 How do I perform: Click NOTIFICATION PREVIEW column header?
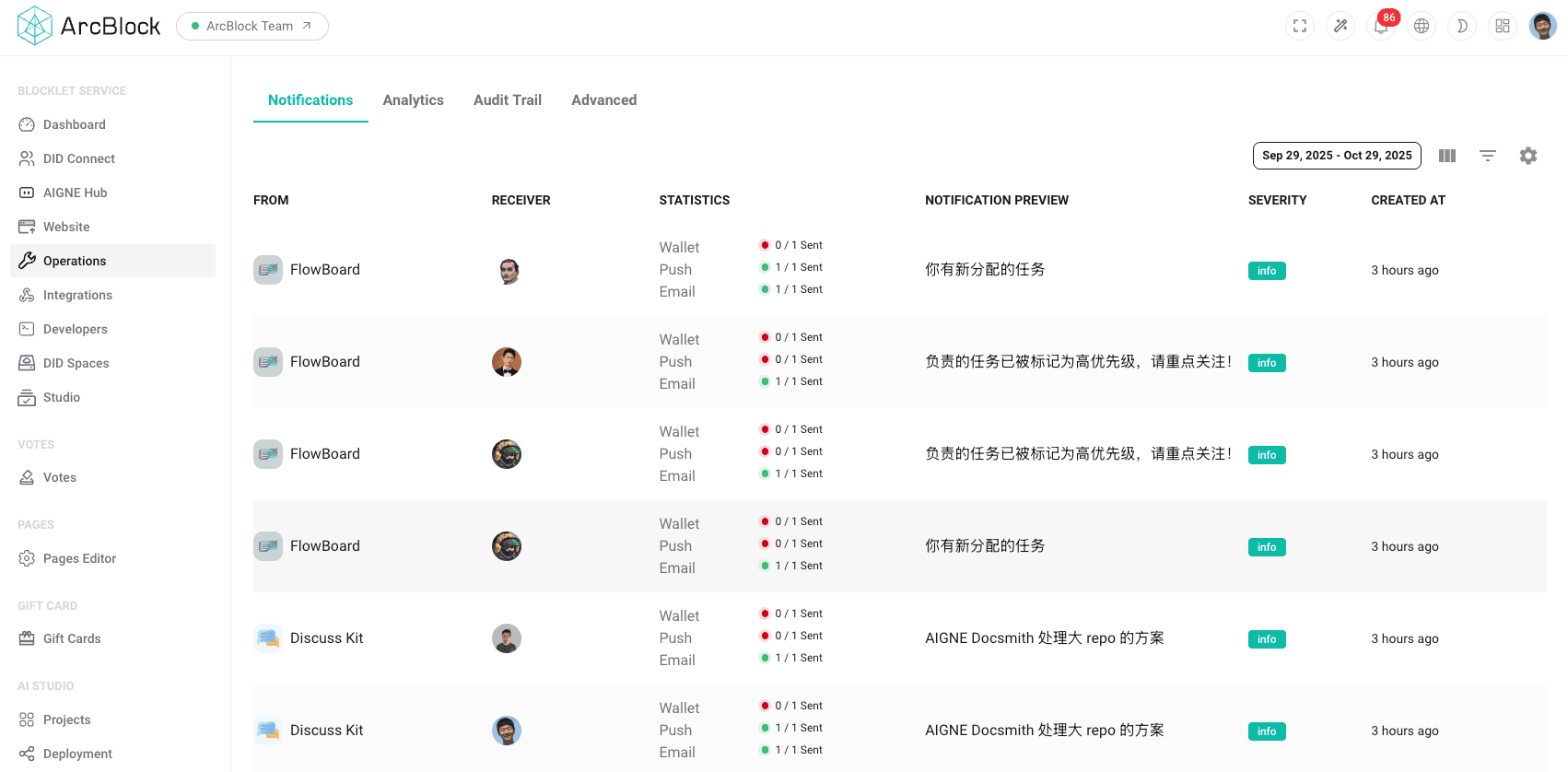(x=997, y=200)
